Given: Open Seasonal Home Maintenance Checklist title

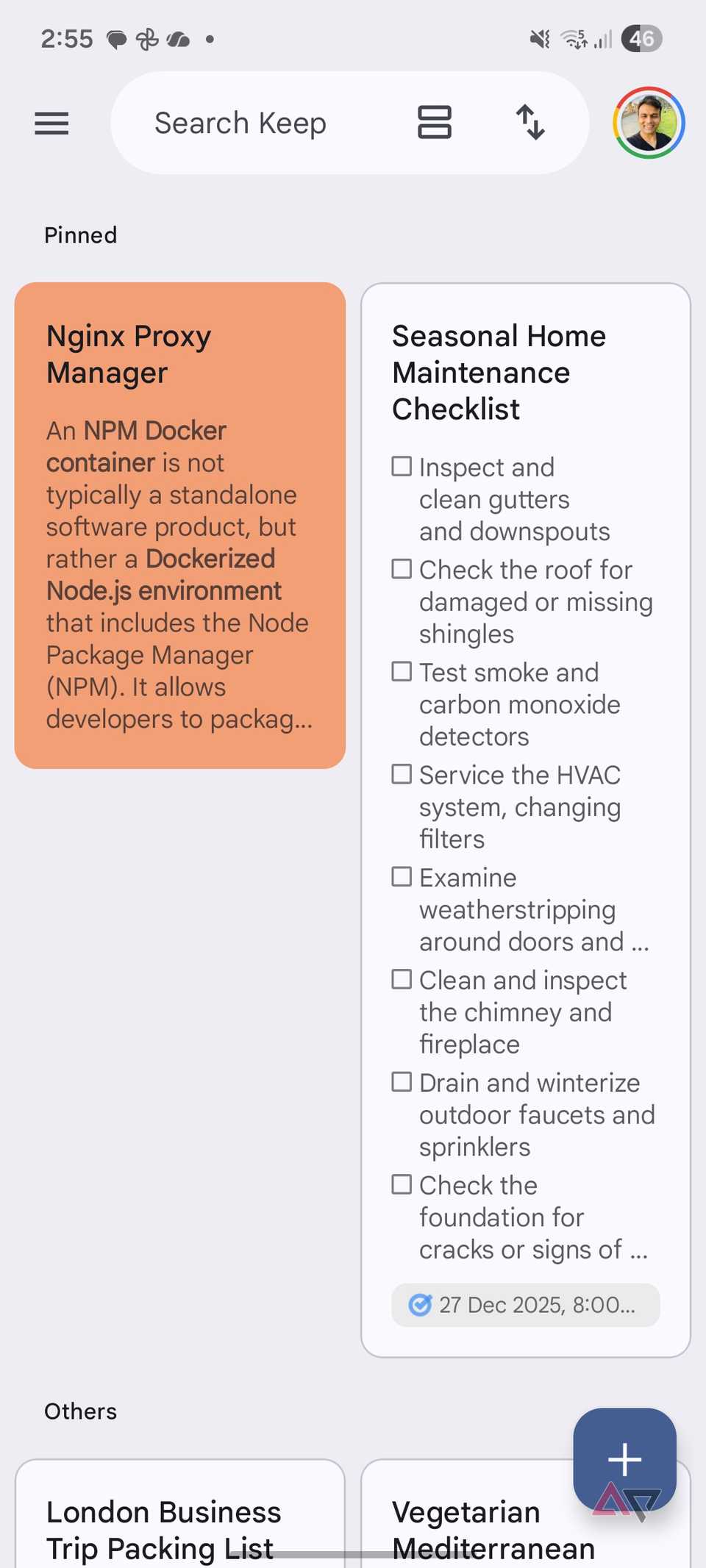Looking at the screenshot, I should click(499, 372).
